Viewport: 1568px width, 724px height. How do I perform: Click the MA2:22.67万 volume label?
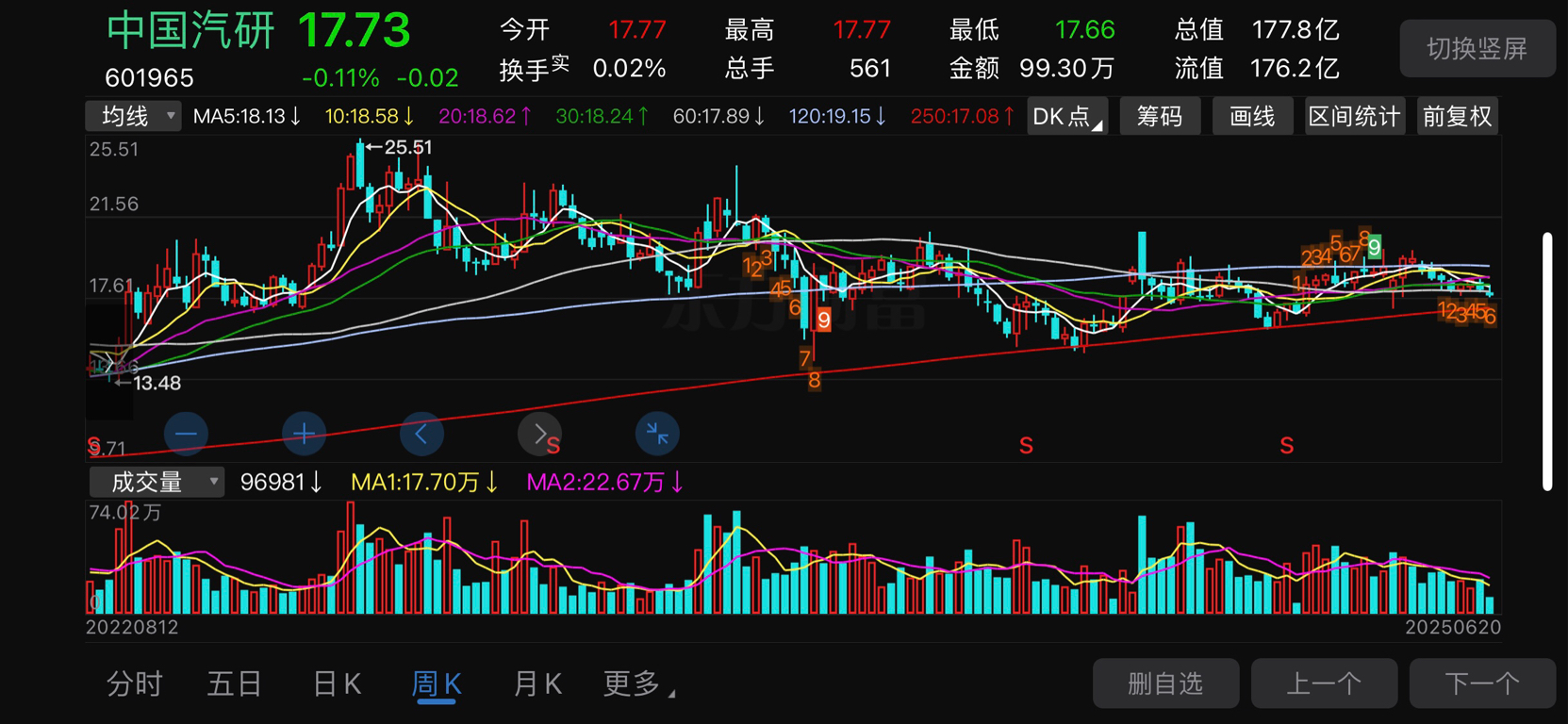tap(604, 483)
